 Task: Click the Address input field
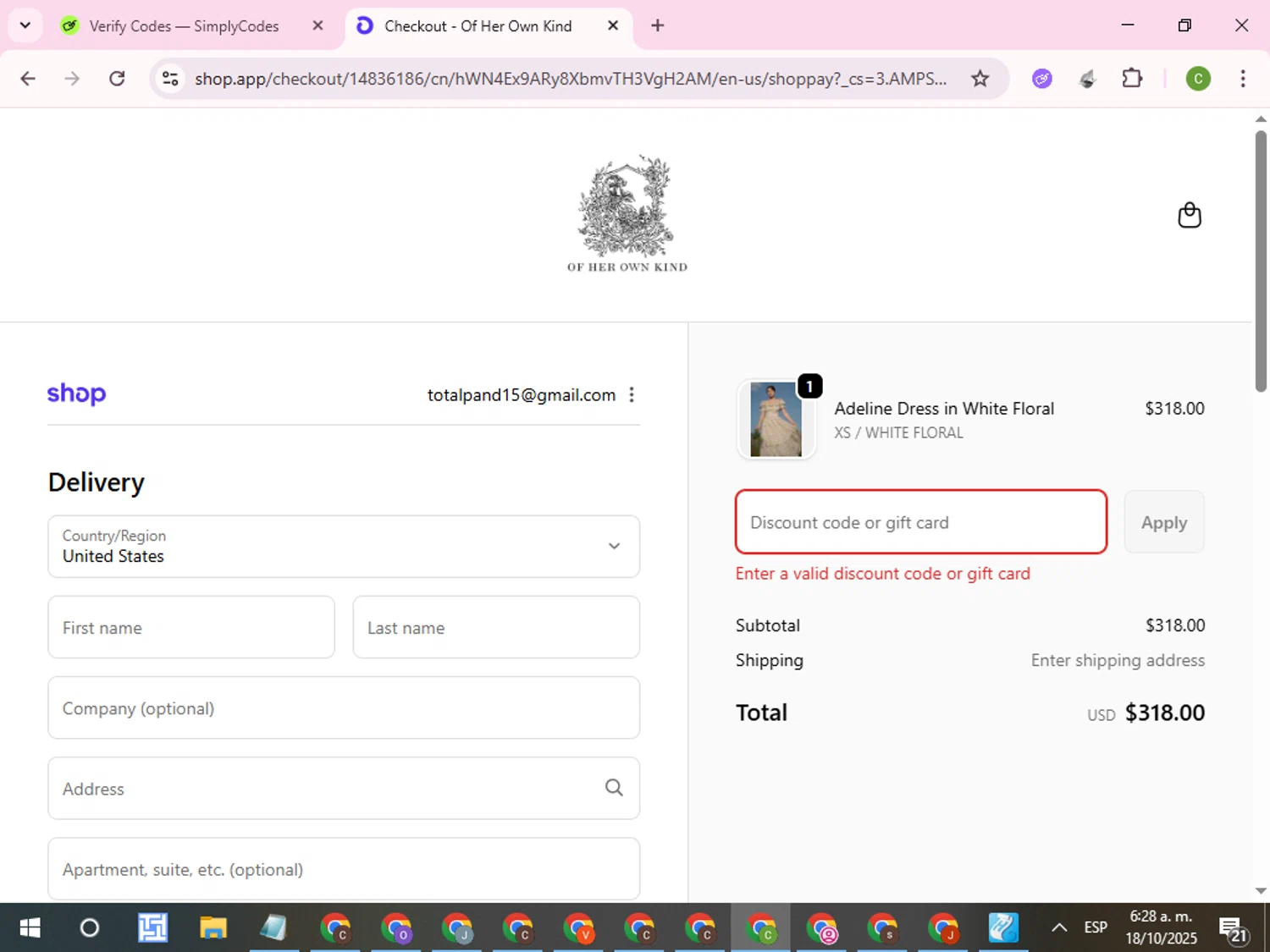(344, 789)
